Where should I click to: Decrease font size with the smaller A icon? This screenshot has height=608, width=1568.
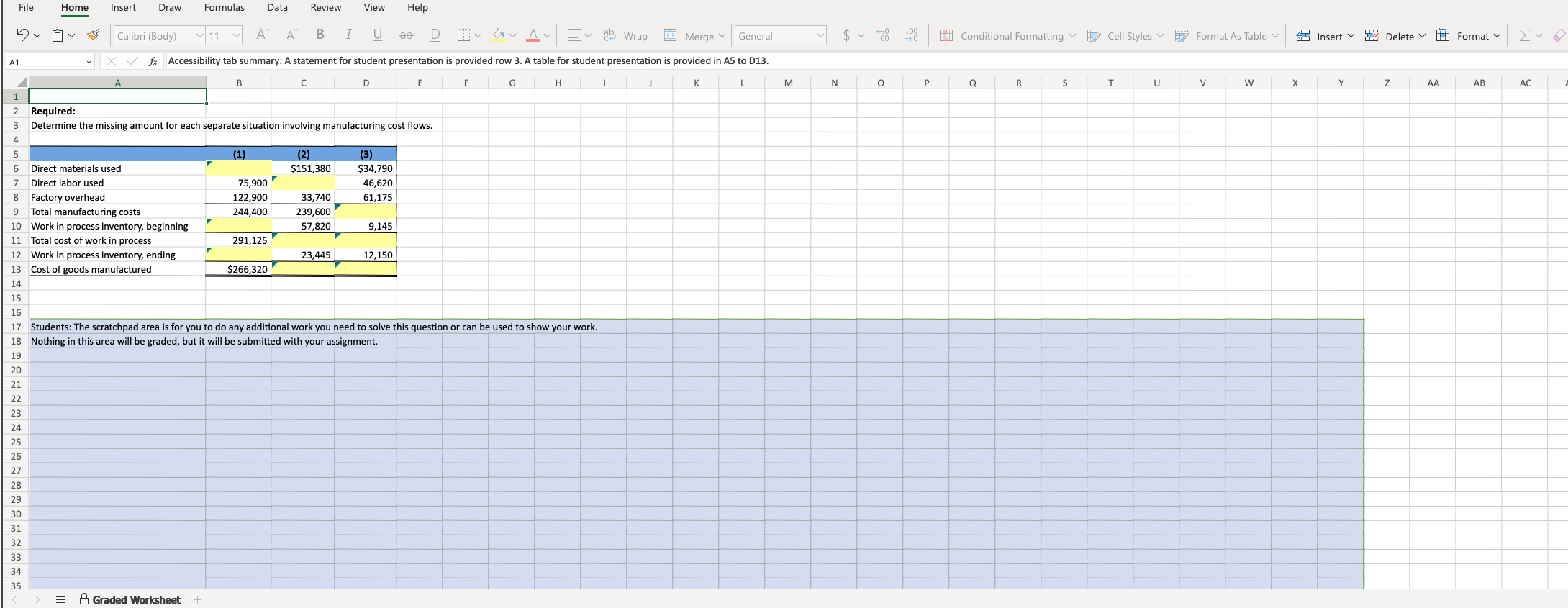click(291, 35)
